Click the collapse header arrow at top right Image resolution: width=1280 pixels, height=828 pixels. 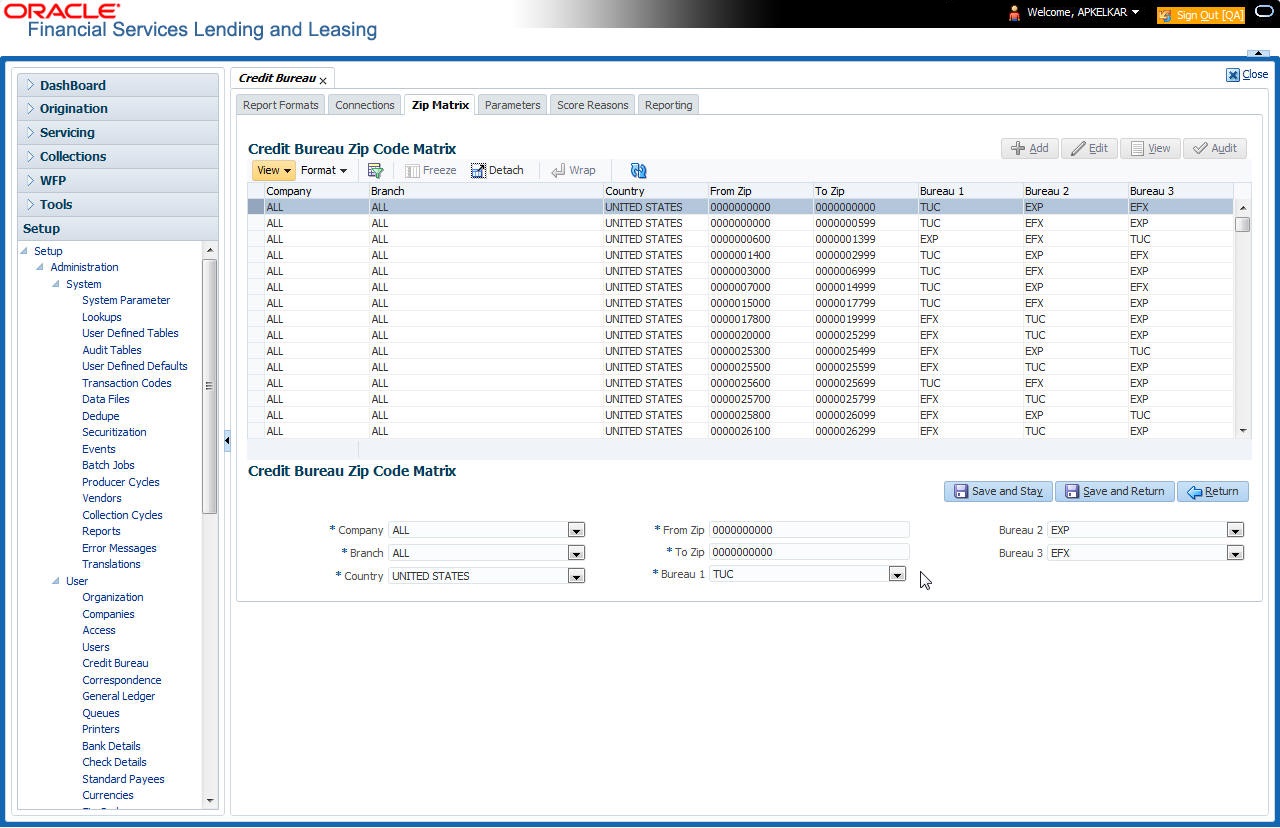1258,53
